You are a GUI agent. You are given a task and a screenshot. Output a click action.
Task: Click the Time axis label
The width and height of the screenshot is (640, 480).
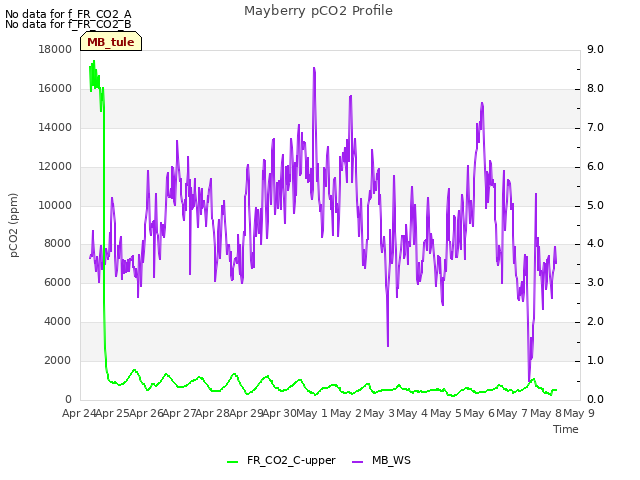[x=566, y=429]
